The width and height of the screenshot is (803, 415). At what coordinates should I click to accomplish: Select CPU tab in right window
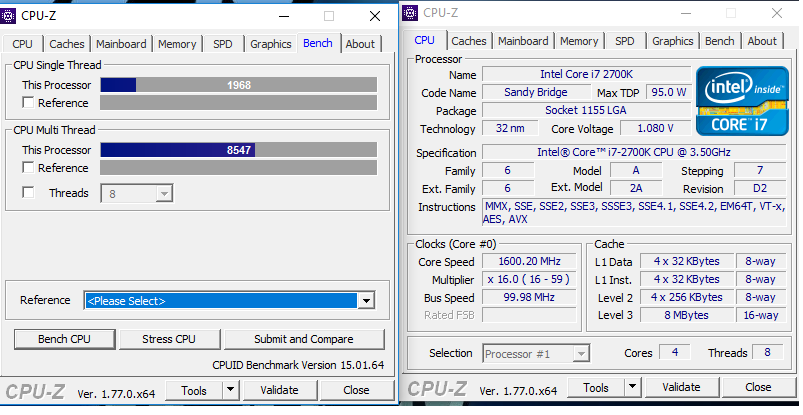click(x=425, y=40)
